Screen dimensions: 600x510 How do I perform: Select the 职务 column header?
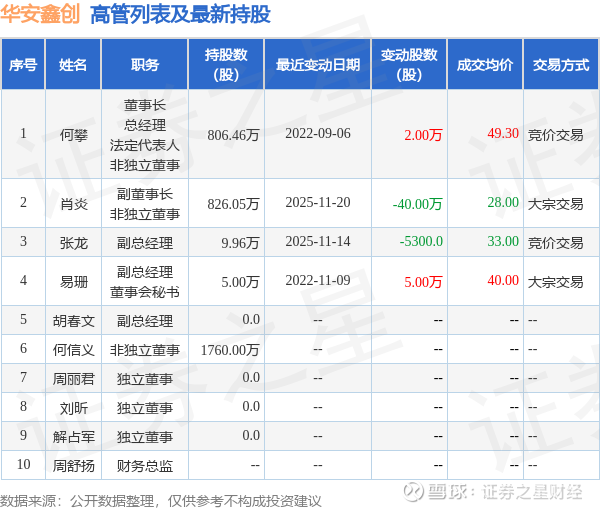(145, 65)
